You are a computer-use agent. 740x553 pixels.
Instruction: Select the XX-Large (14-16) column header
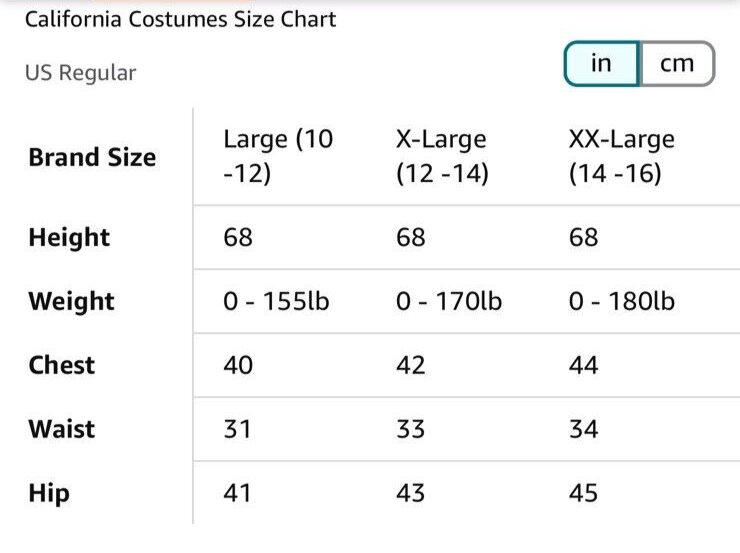pos(622,156)
